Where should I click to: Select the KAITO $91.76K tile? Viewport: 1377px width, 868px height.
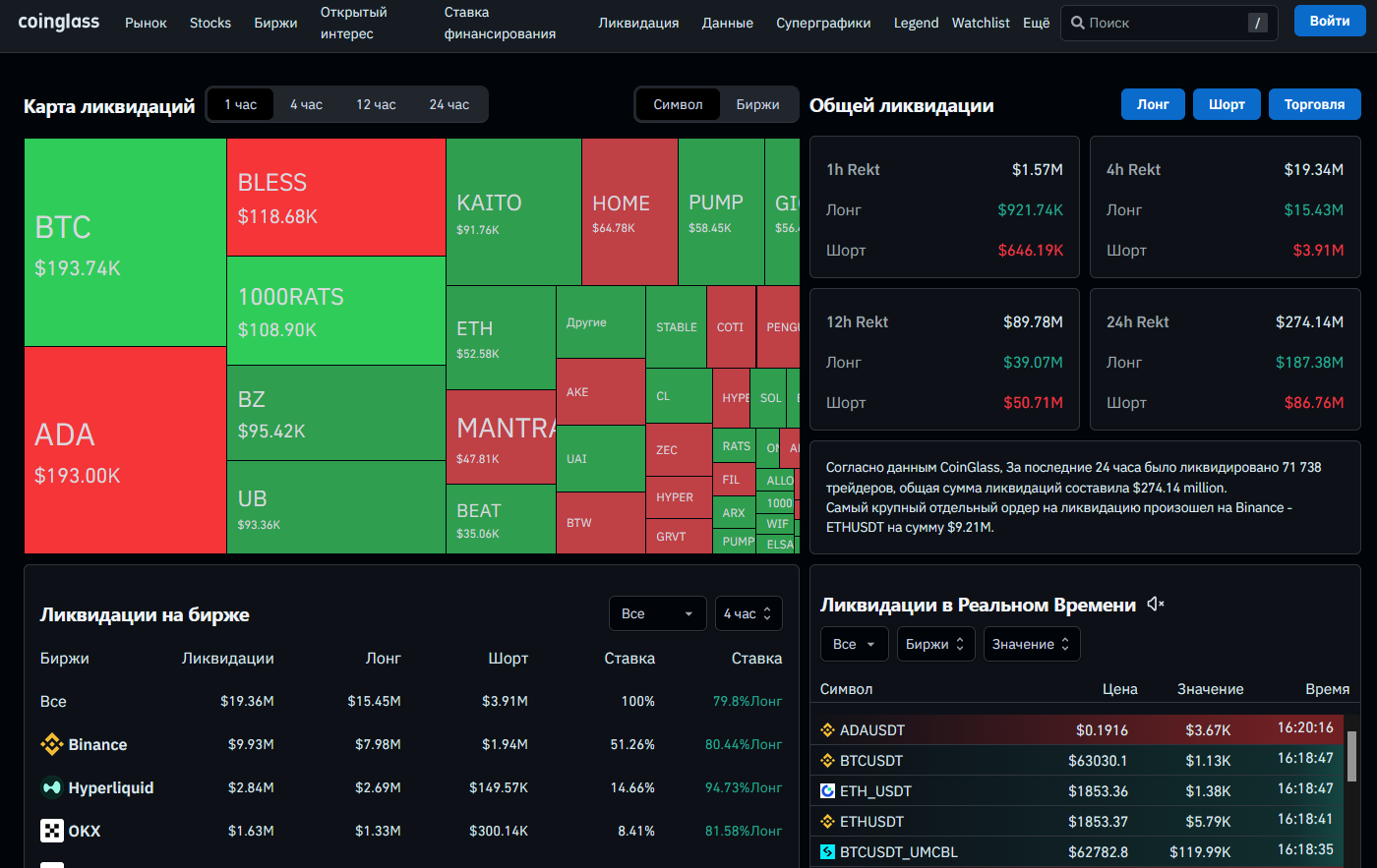coord(513,211)
